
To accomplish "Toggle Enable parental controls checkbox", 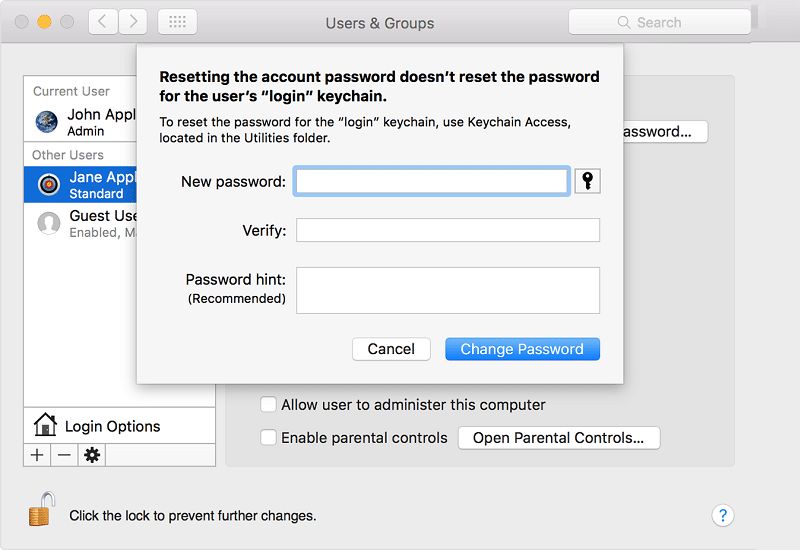I will coord(268,438).
